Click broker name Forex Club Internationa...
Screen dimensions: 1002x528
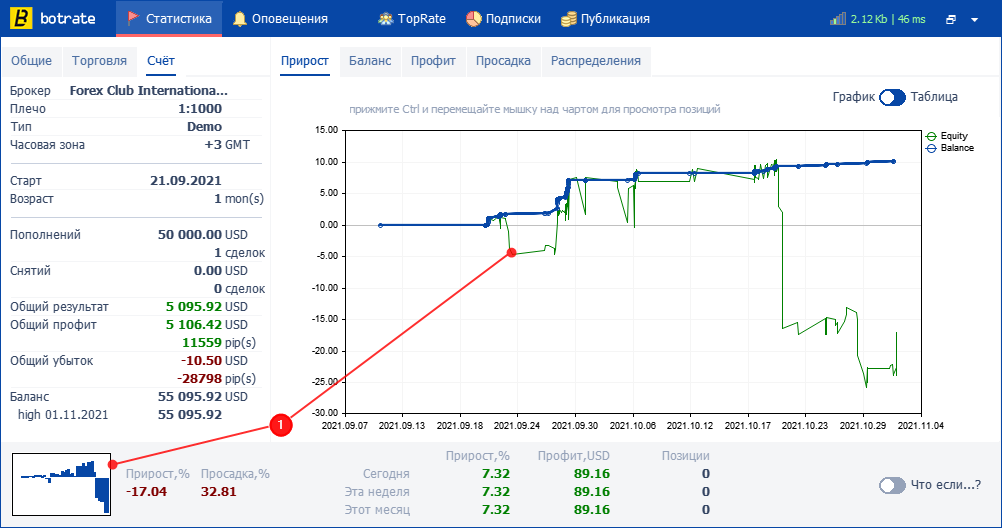coord(148,91)
